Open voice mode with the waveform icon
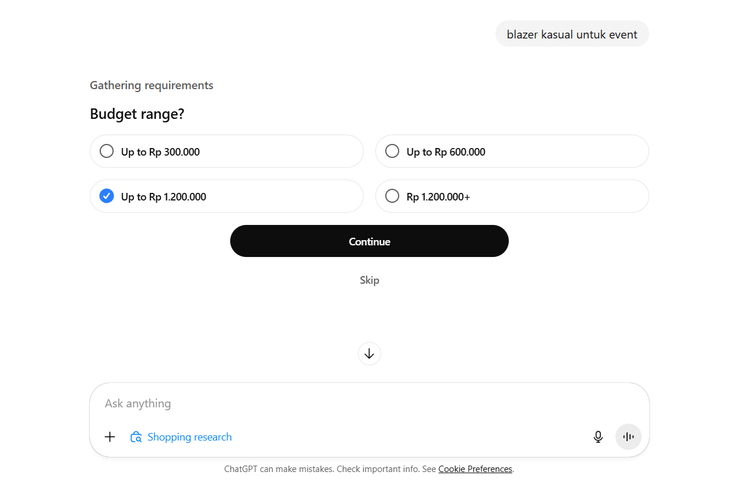This screenshot has height=500, width=750. coord(628,437)
